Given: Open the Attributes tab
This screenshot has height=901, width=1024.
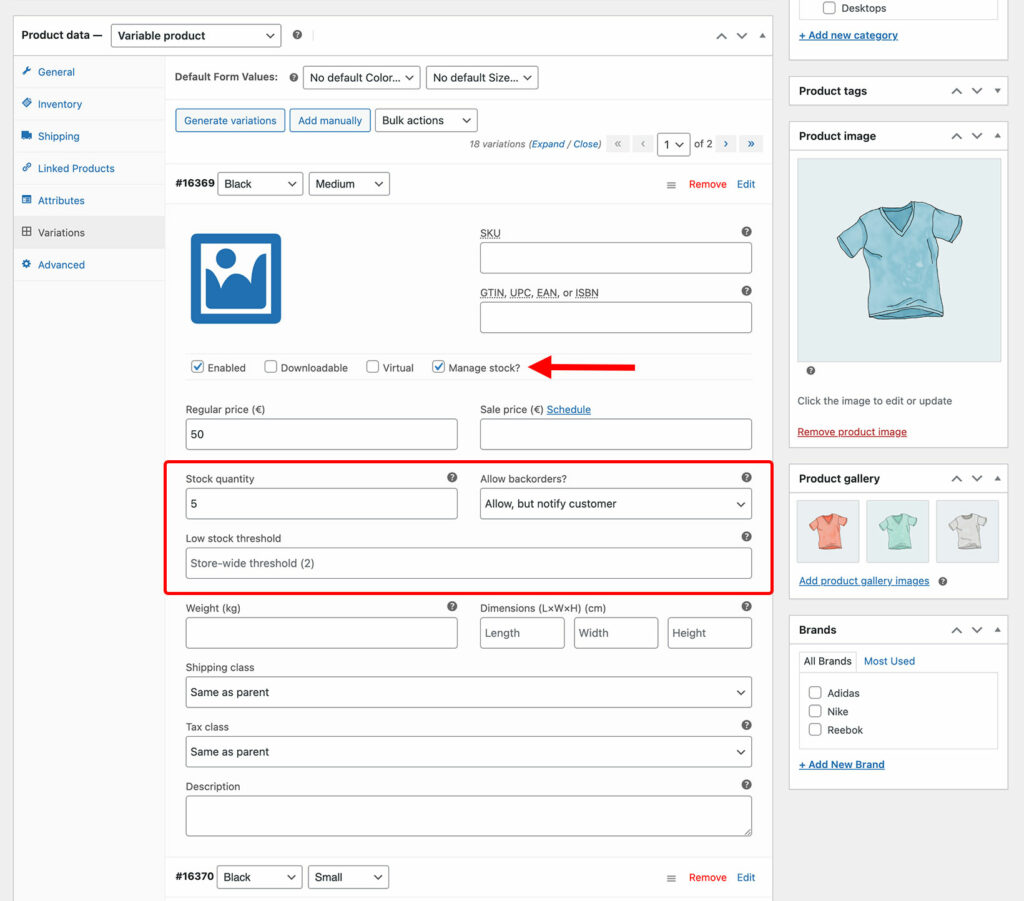Looking at the screenshot, I should tap(61, 200).
